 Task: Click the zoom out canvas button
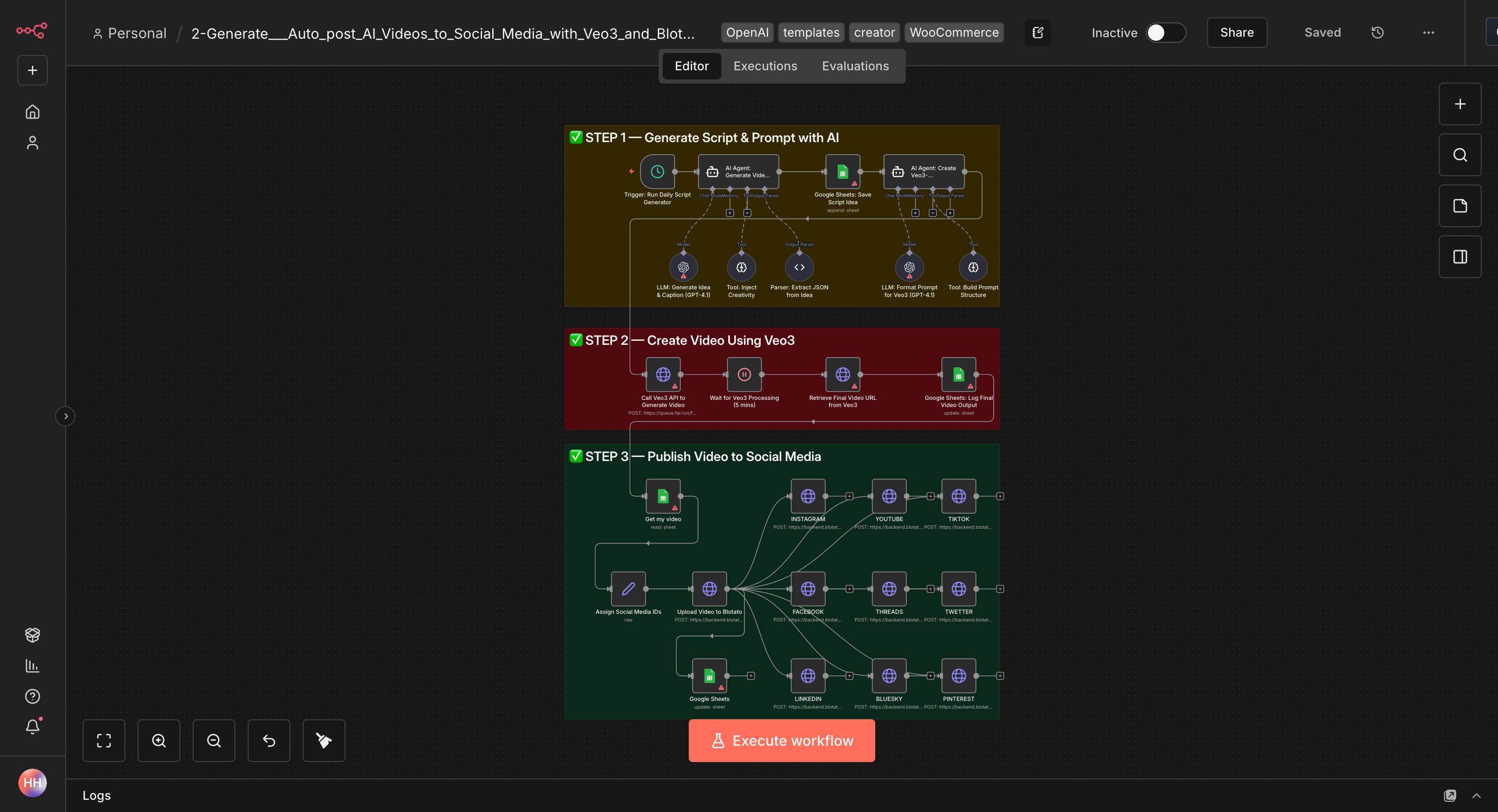pyautogui.click(x=213, y=741)
